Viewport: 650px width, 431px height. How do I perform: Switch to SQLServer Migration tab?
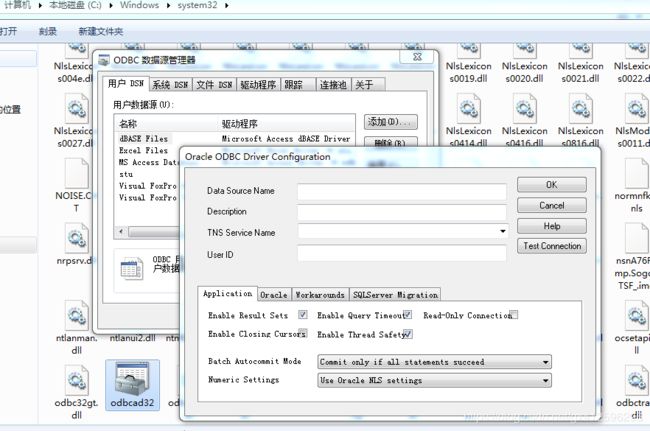coord(395,295)
